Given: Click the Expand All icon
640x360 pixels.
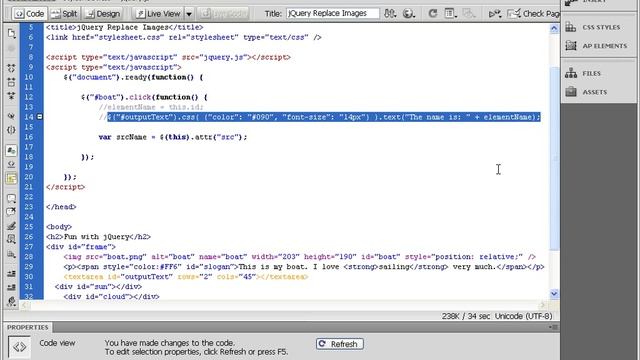Looking at the screenshot, I should tap(11, 96).
